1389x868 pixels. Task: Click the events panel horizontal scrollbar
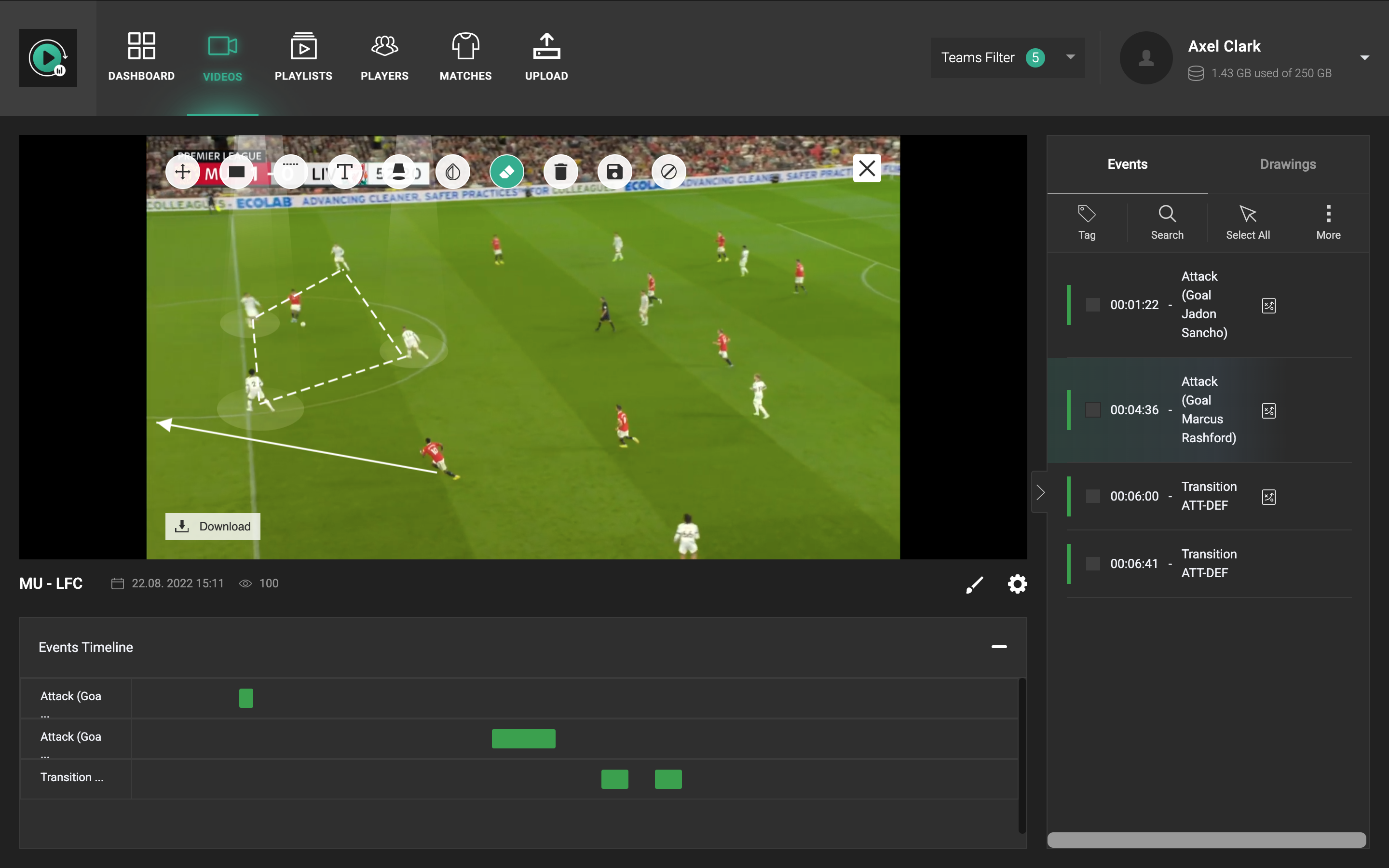pyautogui.click(x=1207, y=840)
